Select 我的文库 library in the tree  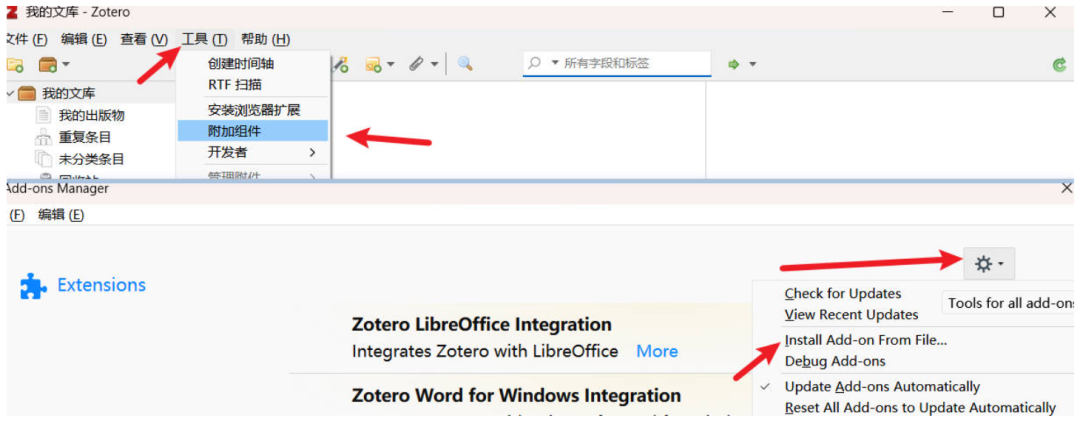[x=68, y=93]
